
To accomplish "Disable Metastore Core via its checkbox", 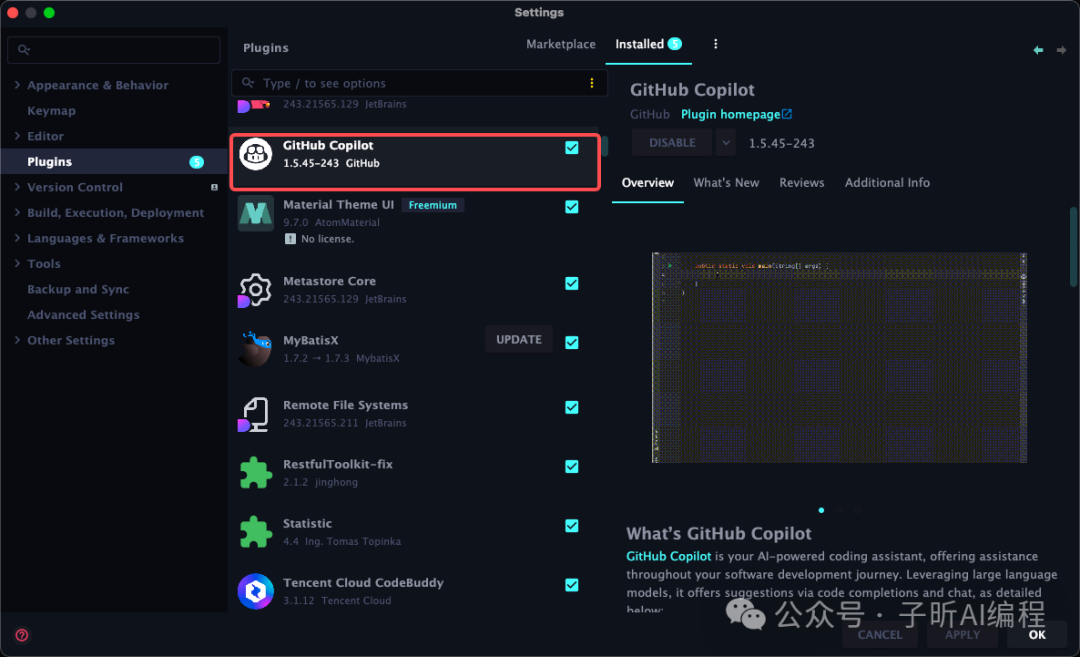I will point(572,283).
